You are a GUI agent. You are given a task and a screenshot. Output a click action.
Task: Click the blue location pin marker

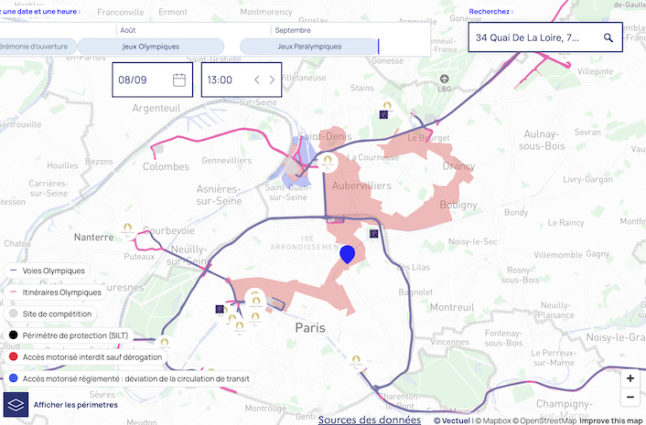click(348, 255)
